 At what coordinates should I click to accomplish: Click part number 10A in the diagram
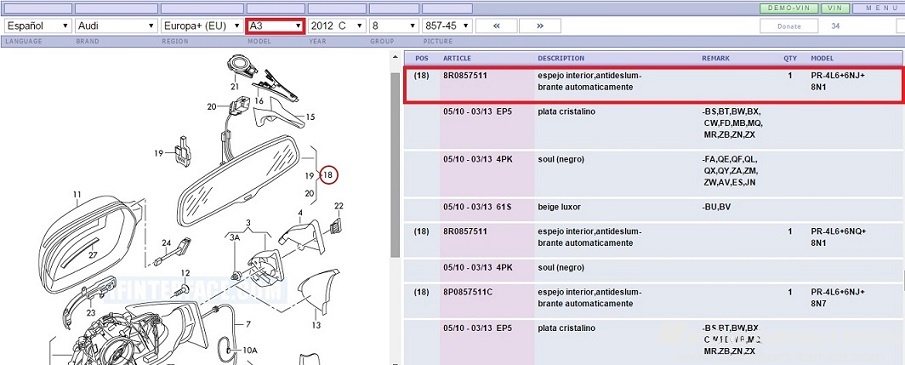[249, 350]
